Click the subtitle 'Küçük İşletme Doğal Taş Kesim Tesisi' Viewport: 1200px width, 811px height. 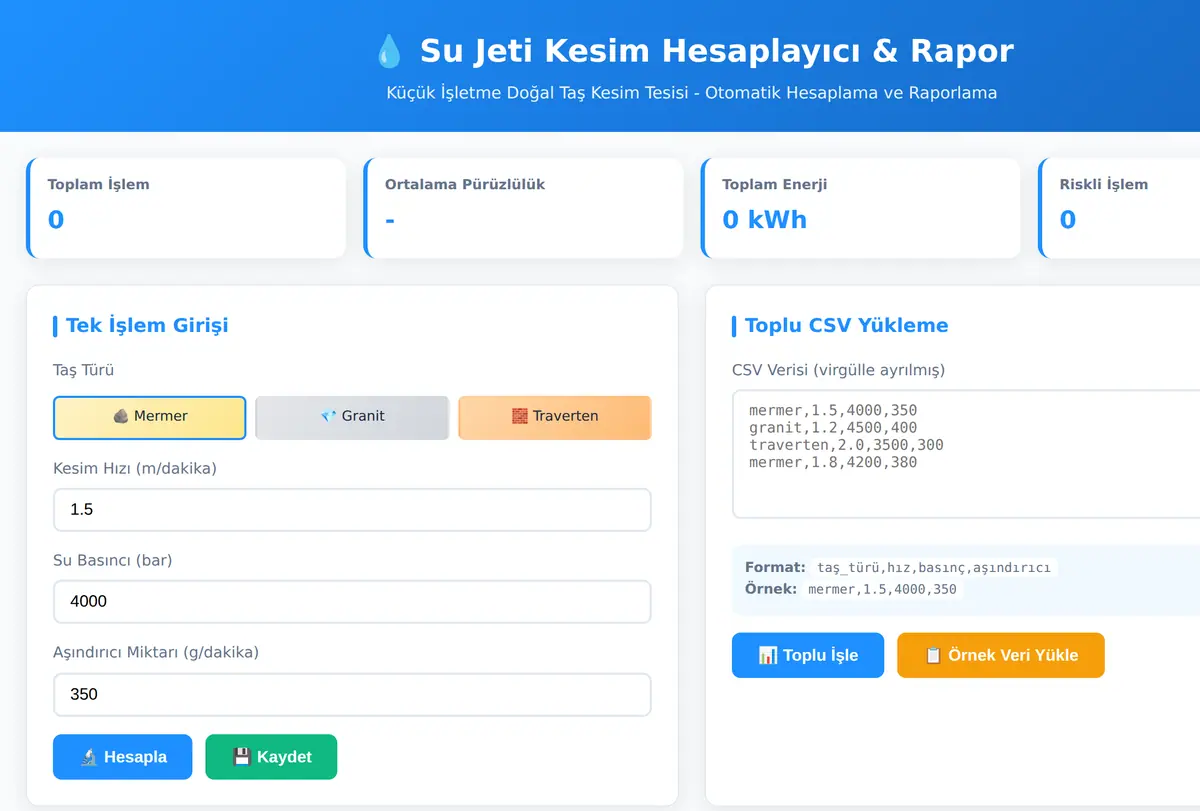click(537, 93)
